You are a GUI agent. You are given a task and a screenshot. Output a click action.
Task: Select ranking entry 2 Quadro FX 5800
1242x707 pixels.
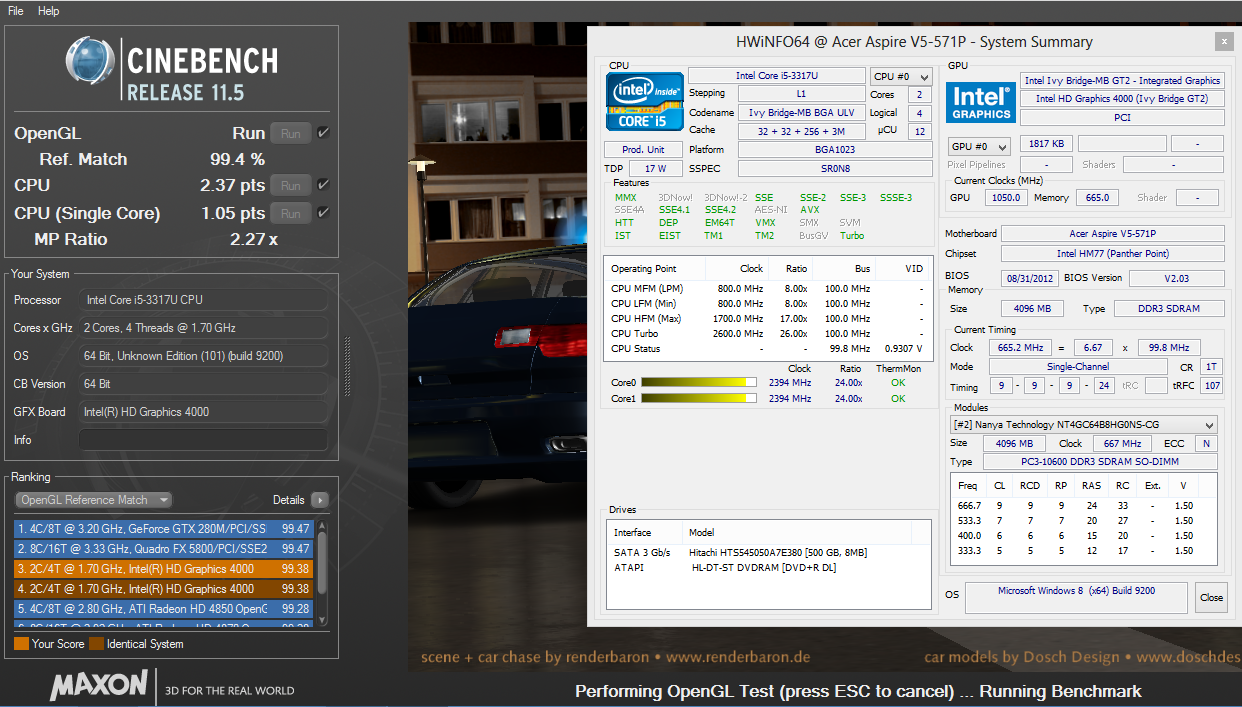coord(164,549)
